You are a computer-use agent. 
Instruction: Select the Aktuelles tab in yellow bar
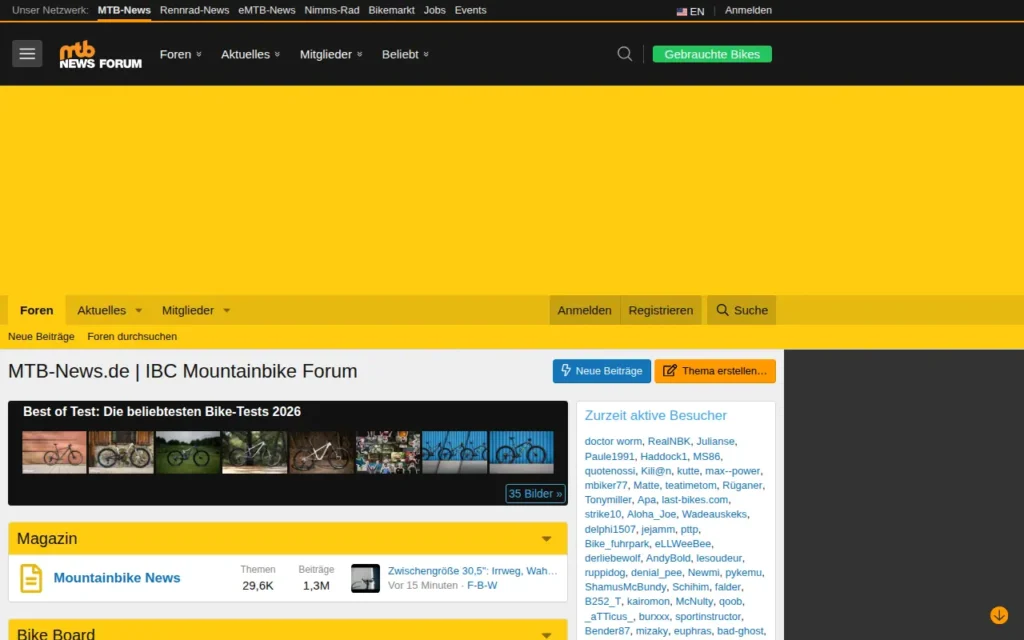point(101,310)
